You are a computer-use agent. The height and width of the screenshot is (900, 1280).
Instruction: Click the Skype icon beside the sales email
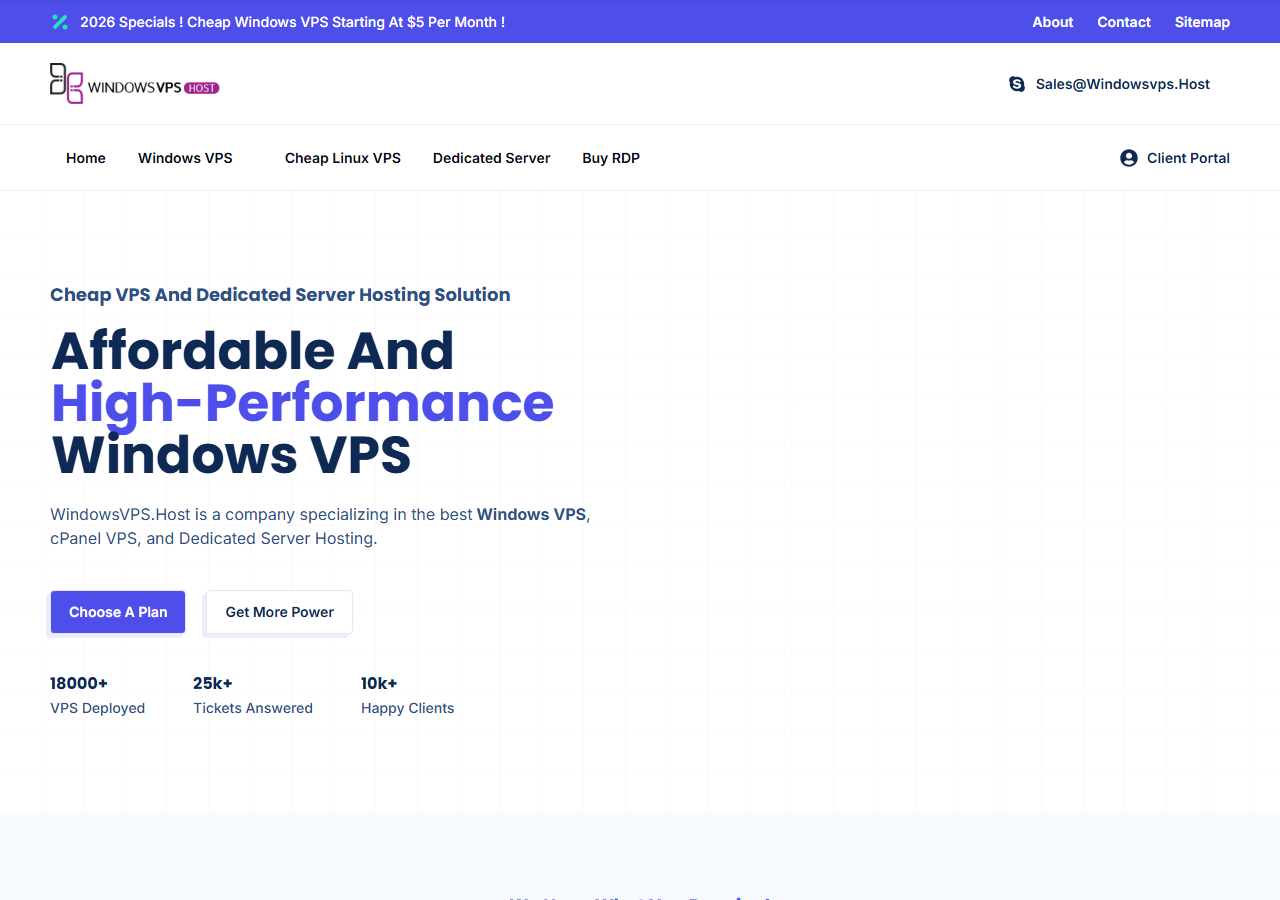(1017, 84)
